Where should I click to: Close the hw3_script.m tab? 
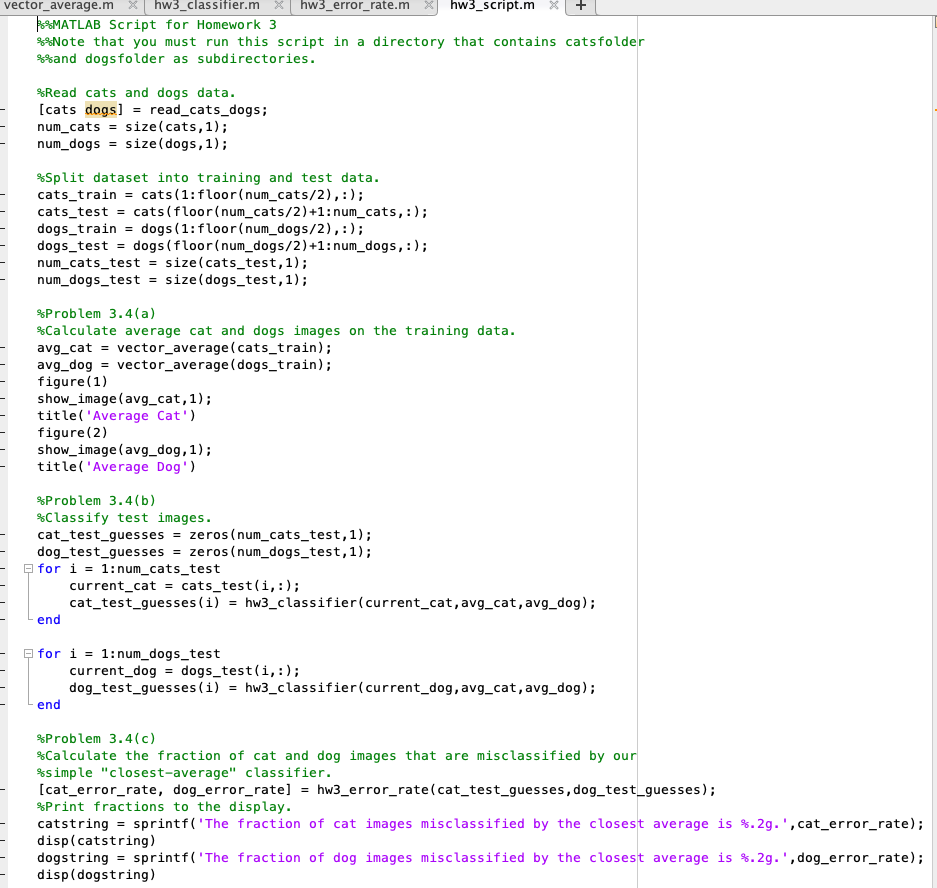point(553,6)
